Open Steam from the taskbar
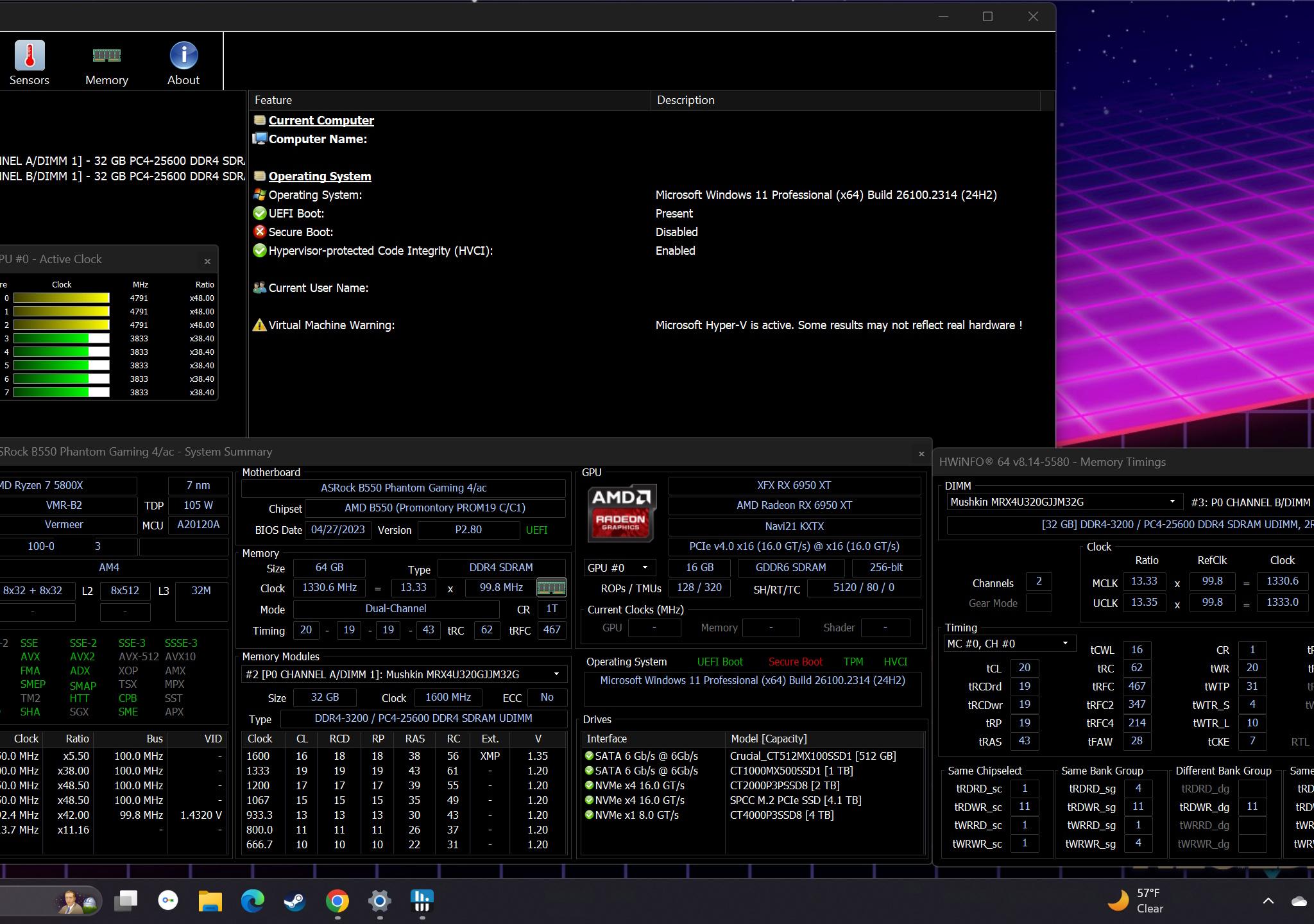 pyautogui.click(x=295, y=901)
